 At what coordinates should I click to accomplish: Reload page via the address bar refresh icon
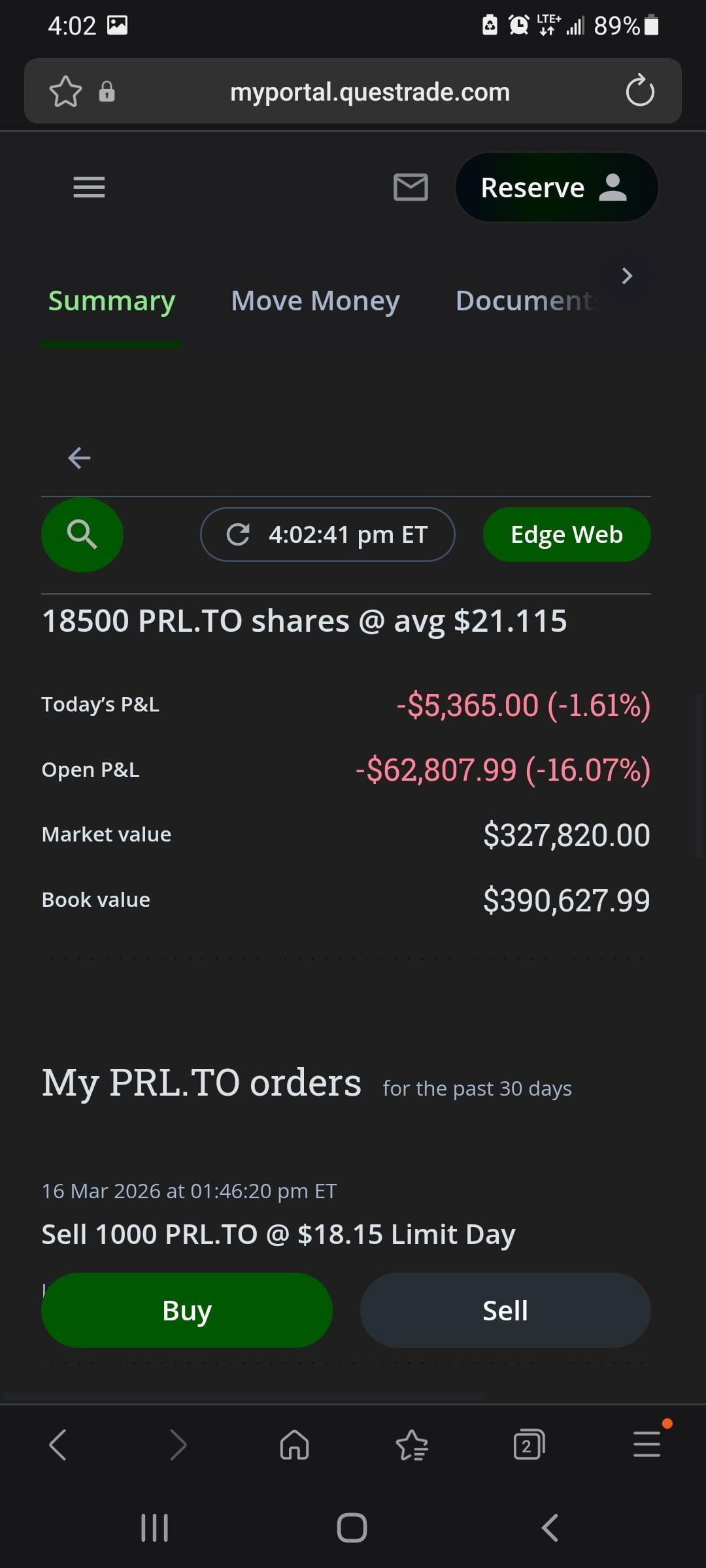click(x=639, y=91)
